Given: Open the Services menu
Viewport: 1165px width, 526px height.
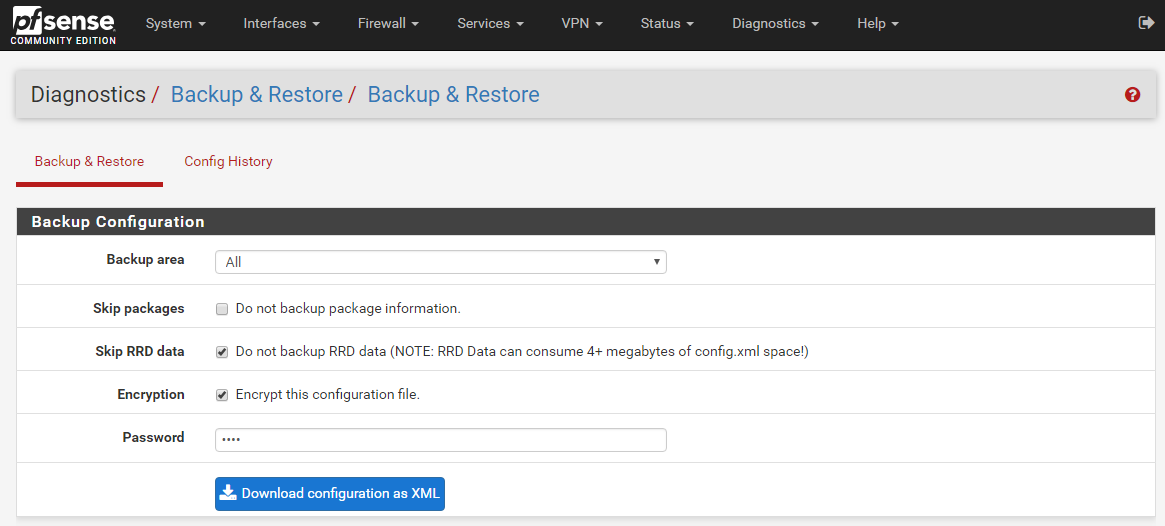Looking at the screenshot, I should (x=490, y=23).
